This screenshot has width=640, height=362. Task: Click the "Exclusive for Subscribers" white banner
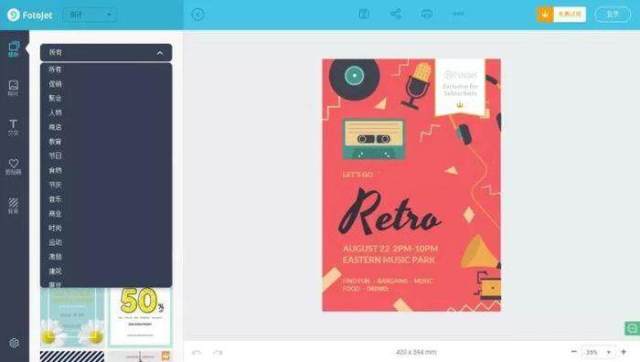[x=460, y=87]
